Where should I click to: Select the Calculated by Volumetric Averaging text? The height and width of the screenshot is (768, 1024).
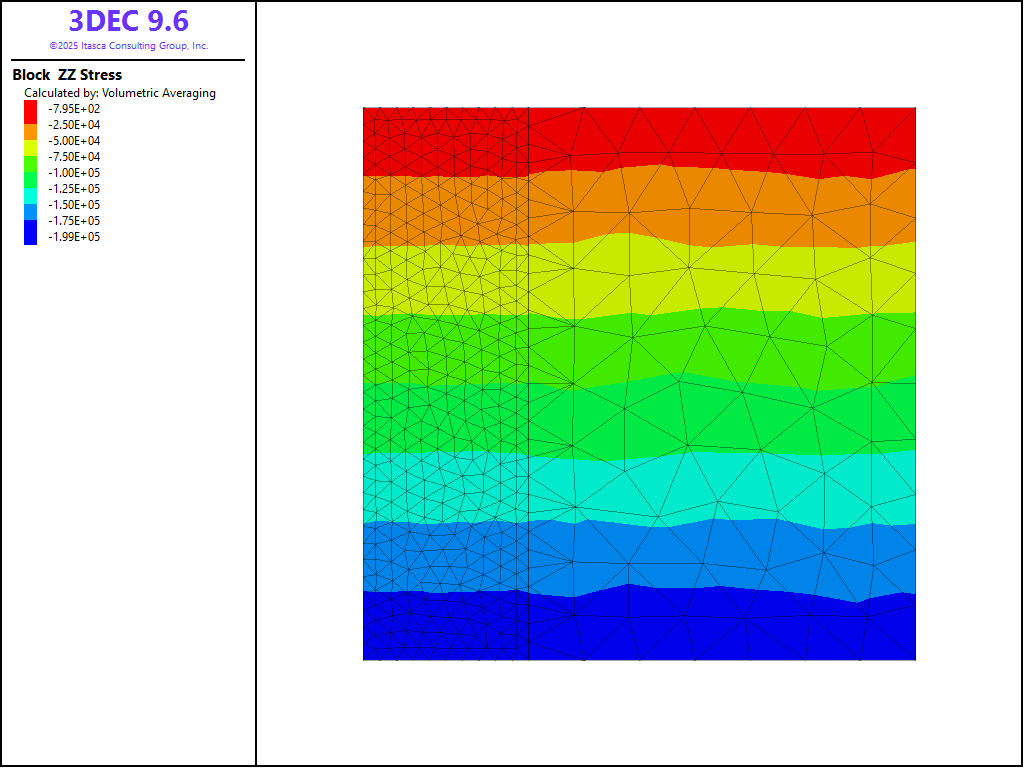click(x=120, y=93)
